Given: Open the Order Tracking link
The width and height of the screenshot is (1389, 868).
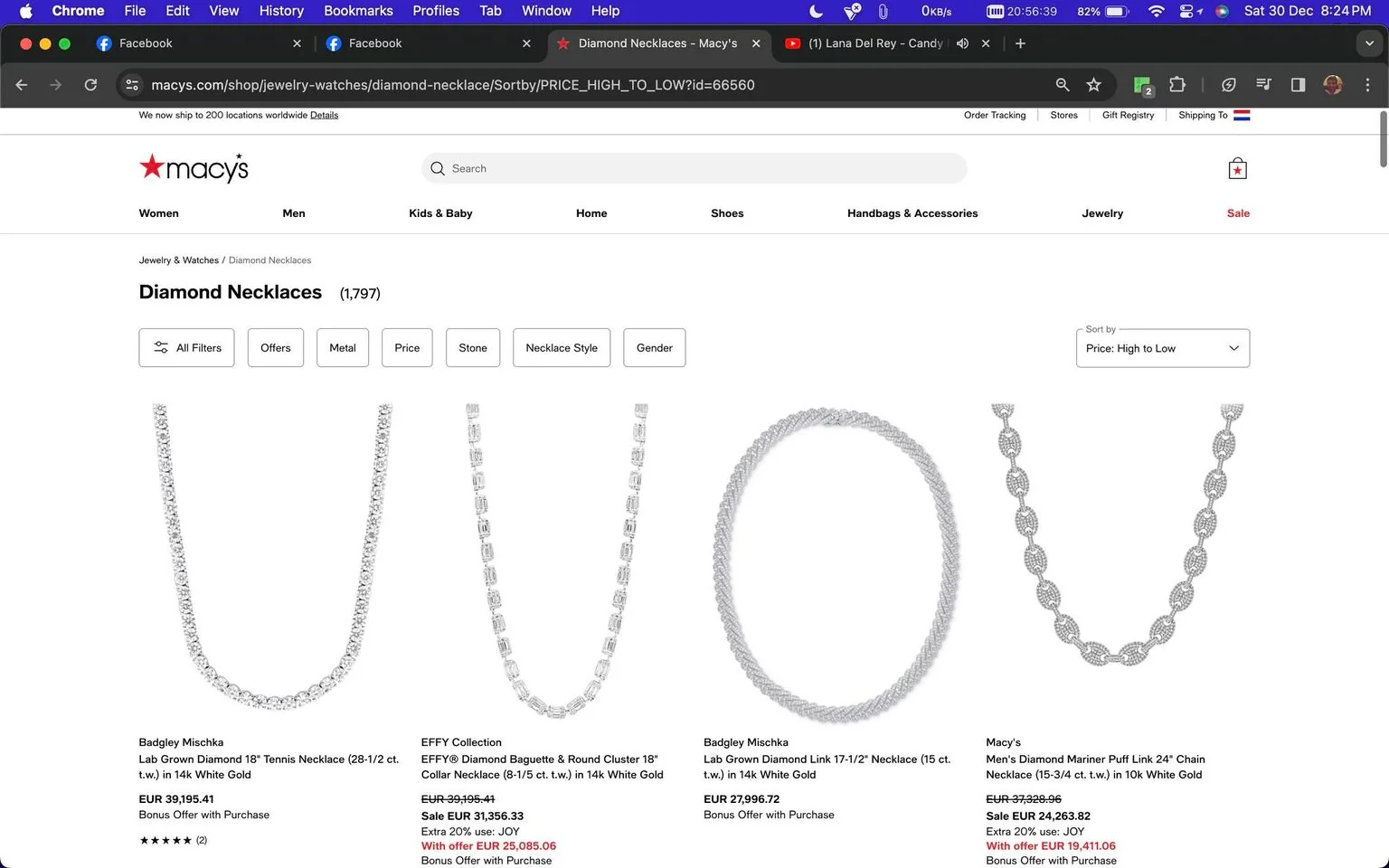Looking at the screenshot, I should (995, 115).
